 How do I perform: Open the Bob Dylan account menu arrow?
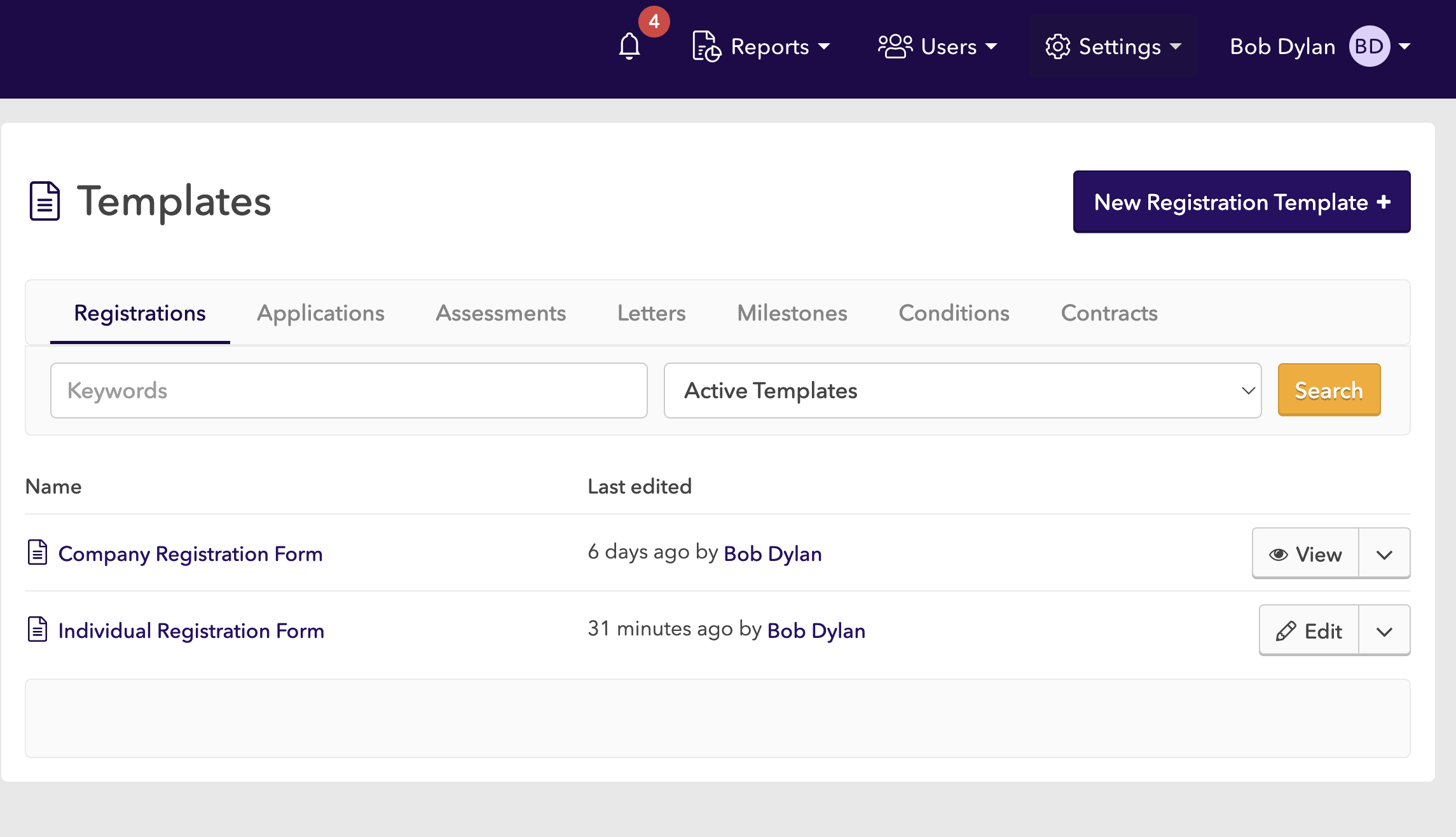[1405, 46]
